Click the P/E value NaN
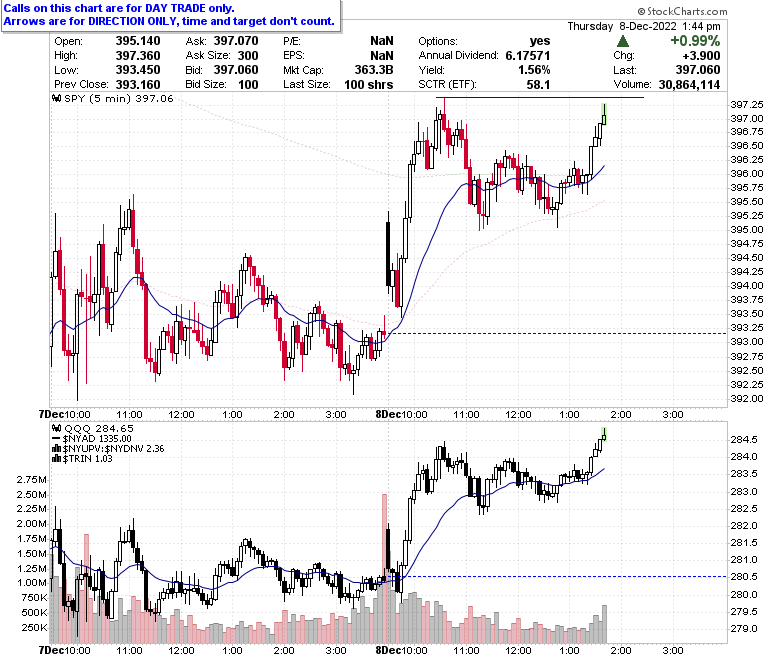780x659 pixels. (382, 41)
